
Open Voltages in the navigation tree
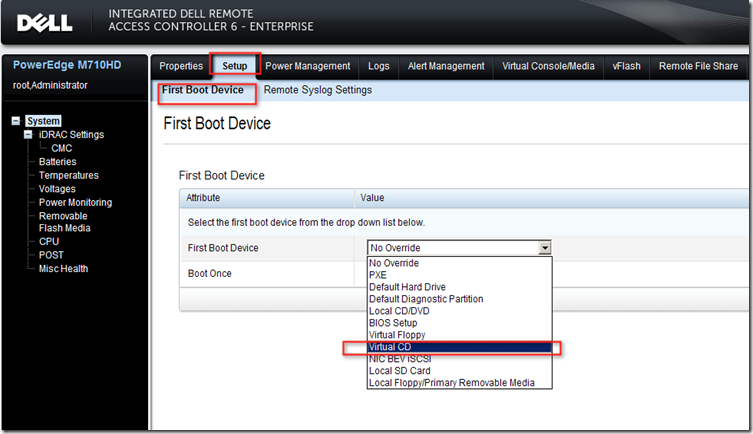(x=57, y=189)
